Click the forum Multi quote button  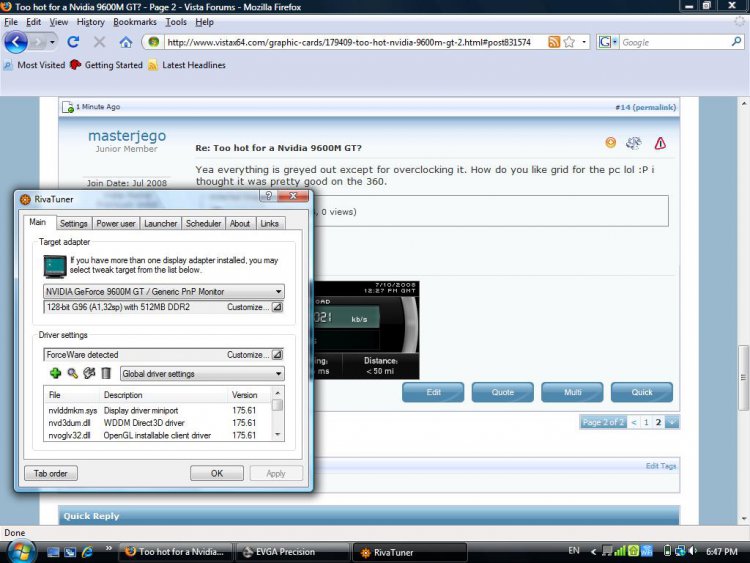coord(573,392)
